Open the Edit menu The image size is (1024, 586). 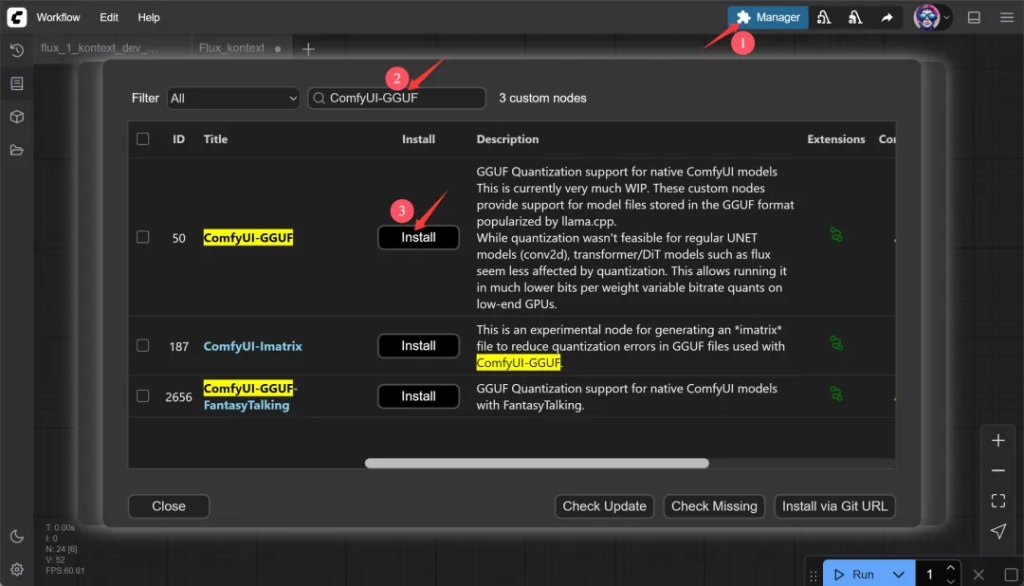(x=108, y=18)
